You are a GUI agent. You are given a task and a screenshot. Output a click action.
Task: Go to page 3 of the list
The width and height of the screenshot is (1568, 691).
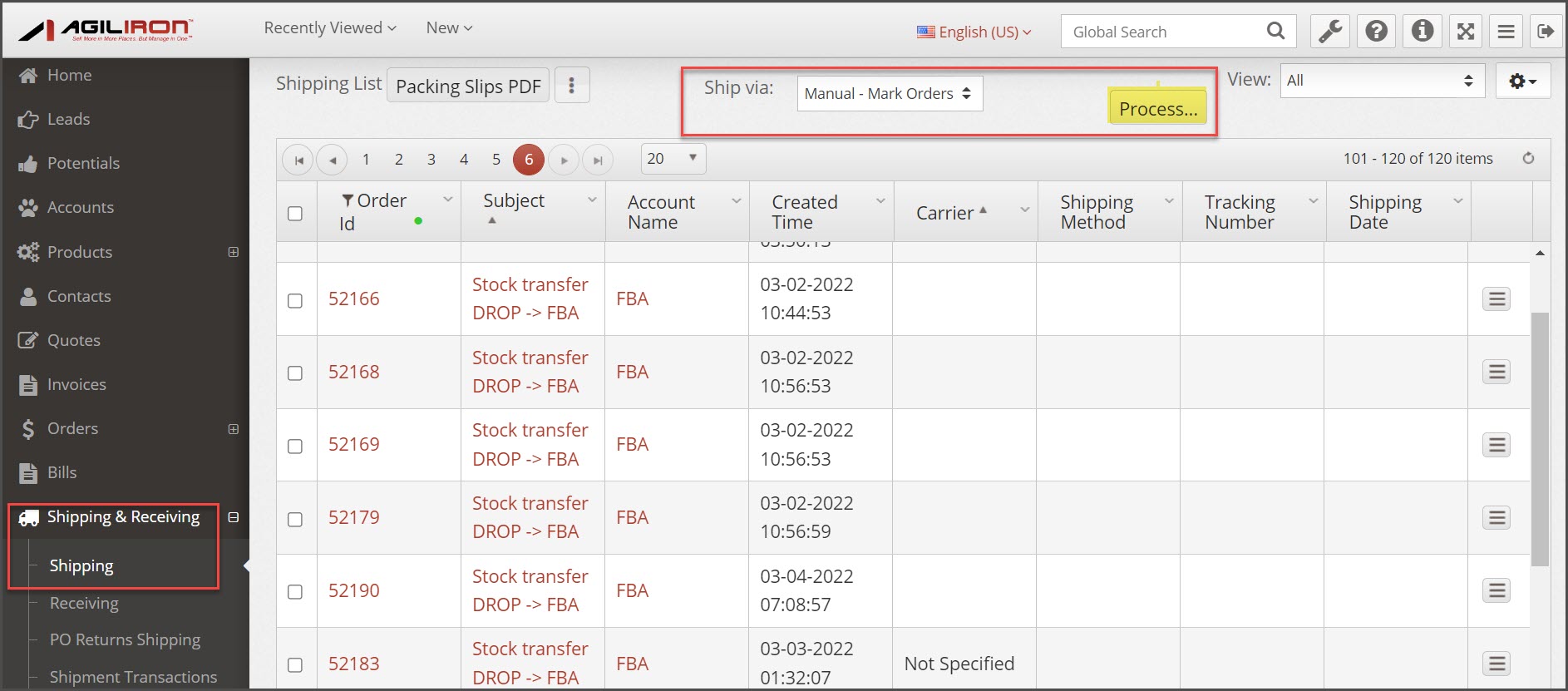click(x=431, y=159)
